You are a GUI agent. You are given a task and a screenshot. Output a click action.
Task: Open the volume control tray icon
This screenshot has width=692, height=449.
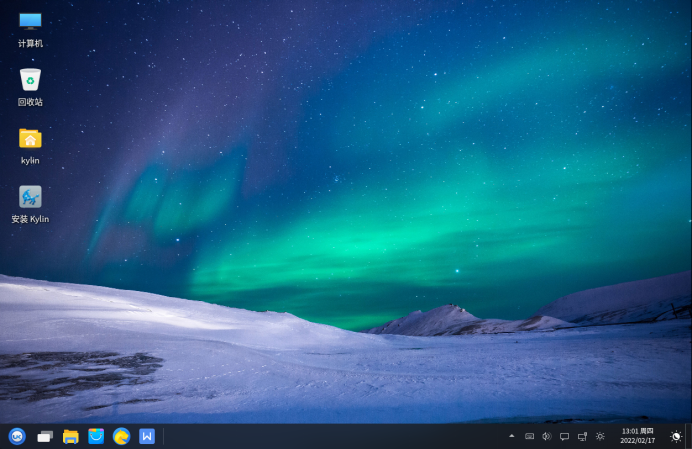(x=547, y=437)
